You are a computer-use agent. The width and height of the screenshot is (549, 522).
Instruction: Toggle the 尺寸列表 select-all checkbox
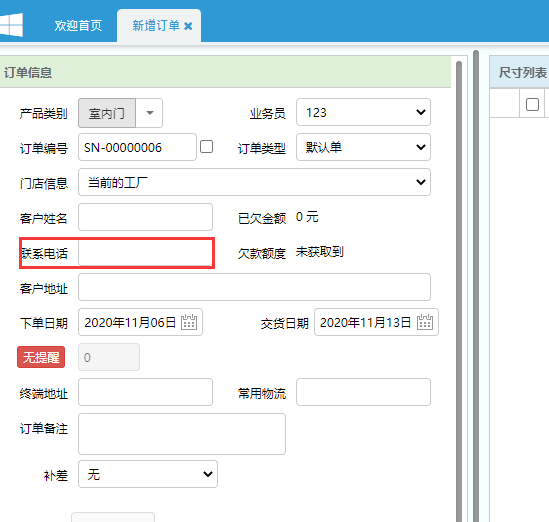click(532, 104)
